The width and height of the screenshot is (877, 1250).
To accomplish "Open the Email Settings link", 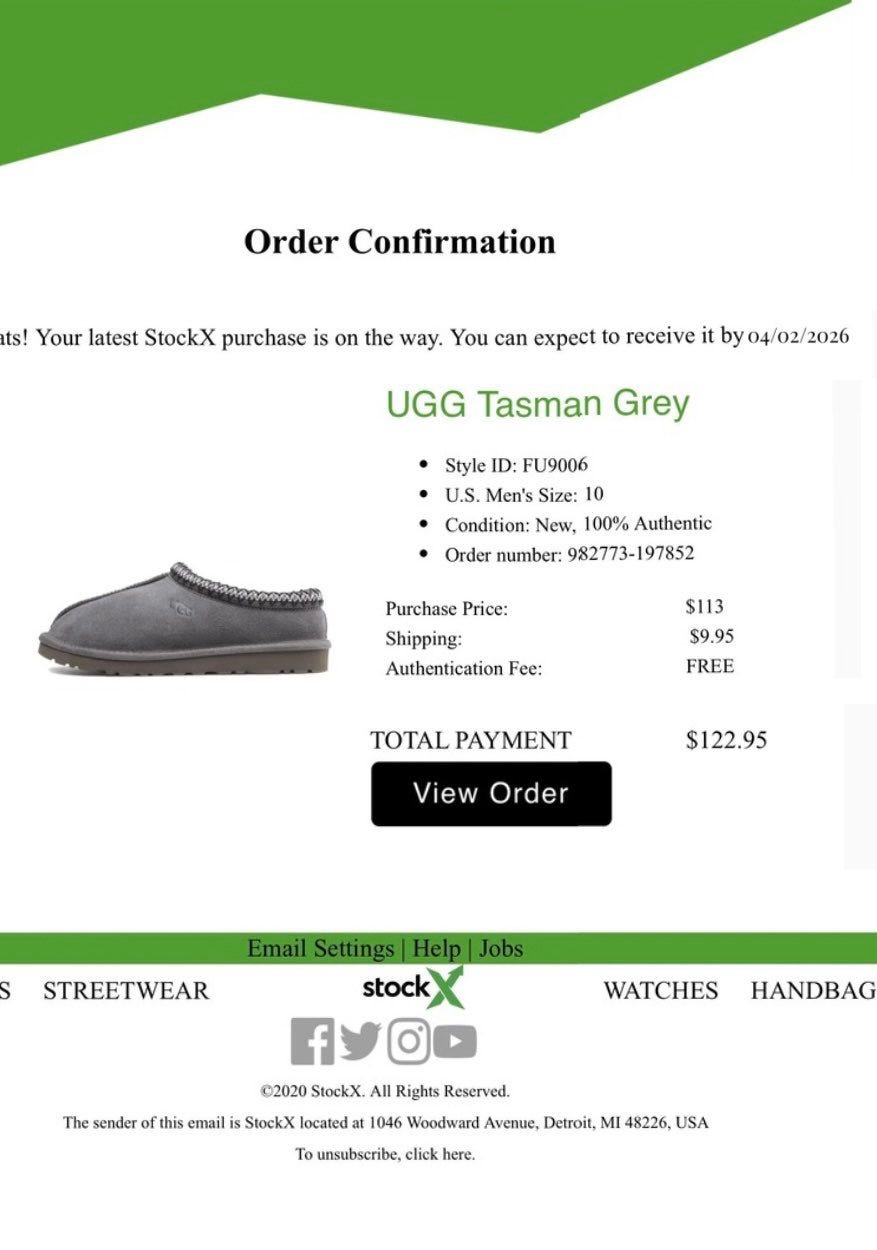I will [x=320, y=948].
